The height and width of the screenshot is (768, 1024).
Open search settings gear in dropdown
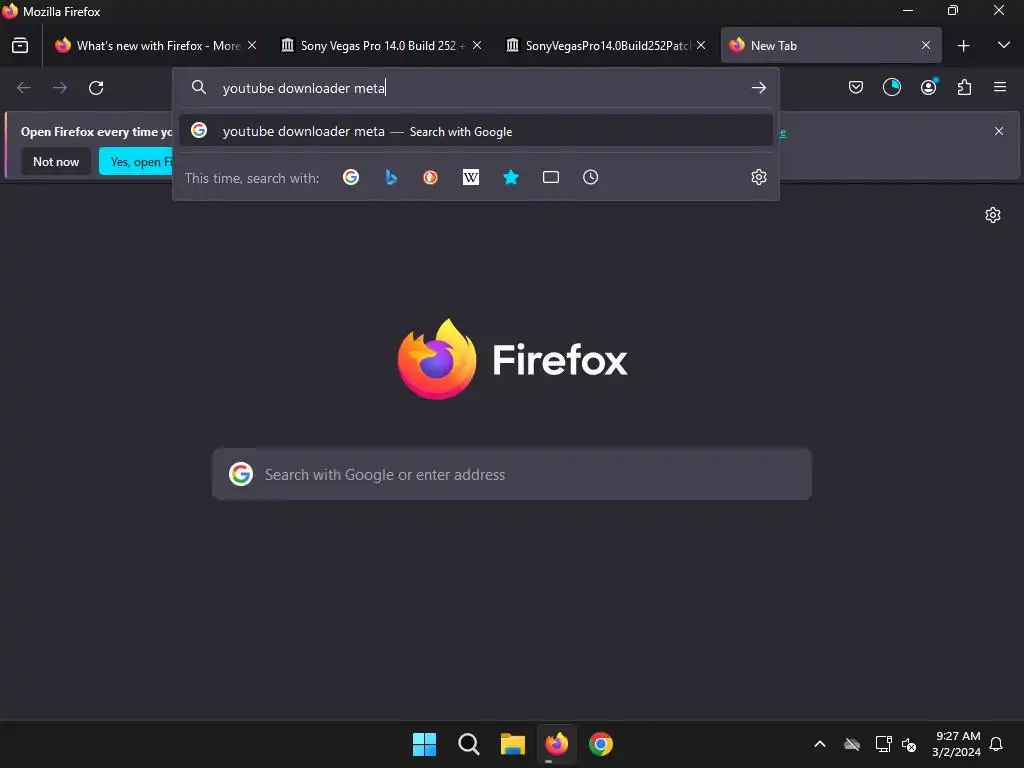pyautogui.click(x=758, y=177)
